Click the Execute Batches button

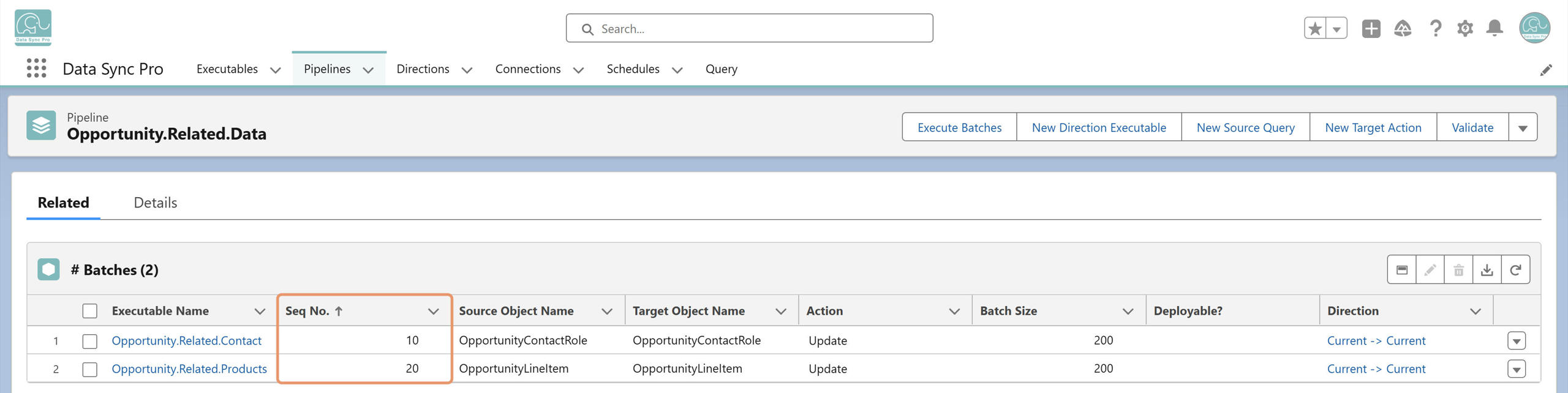pos(960,127)
